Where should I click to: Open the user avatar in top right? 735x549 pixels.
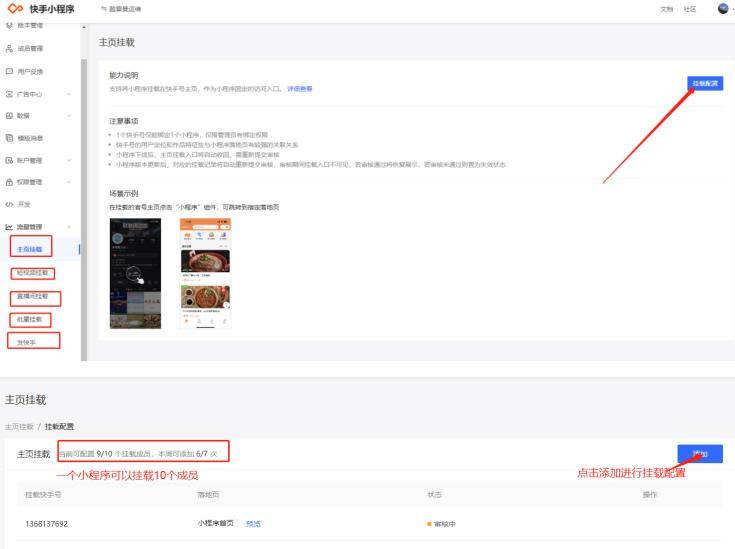(x=723, y=8)
